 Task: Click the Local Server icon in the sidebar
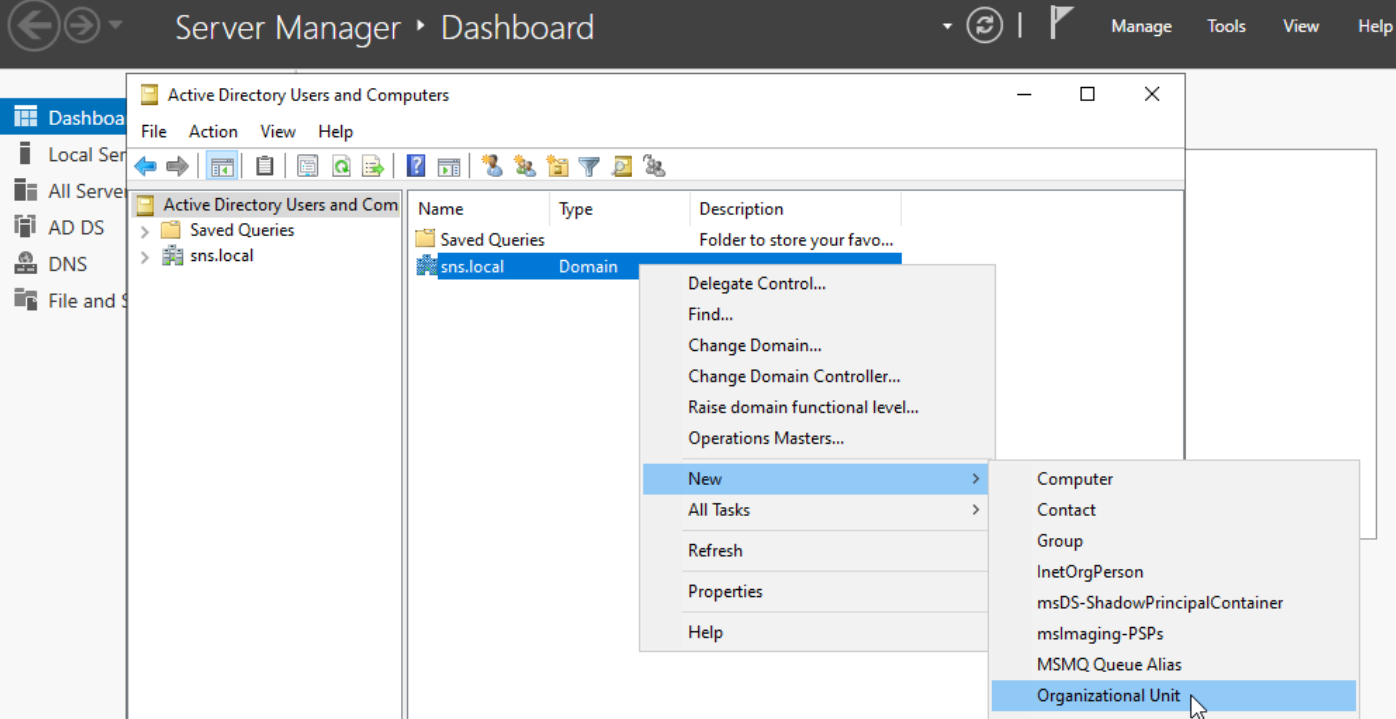(26, 154)
